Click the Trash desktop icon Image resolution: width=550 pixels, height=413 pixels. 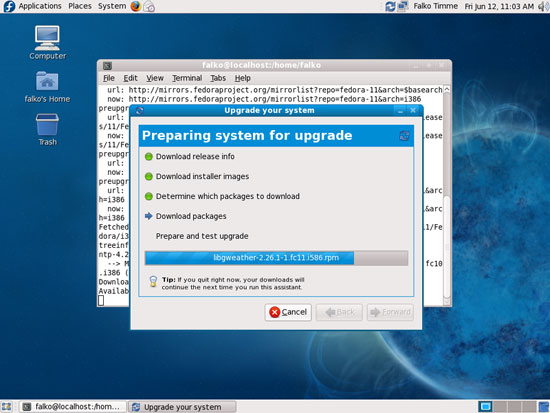pos(47,129)
